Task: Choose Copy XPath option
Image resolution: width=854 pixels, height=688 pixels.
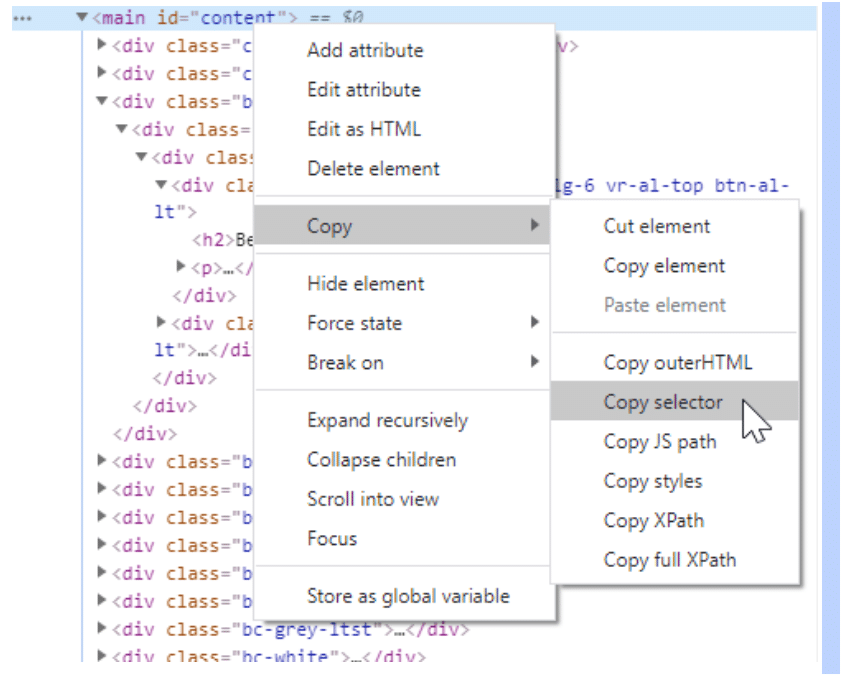Action: point(653,521)
